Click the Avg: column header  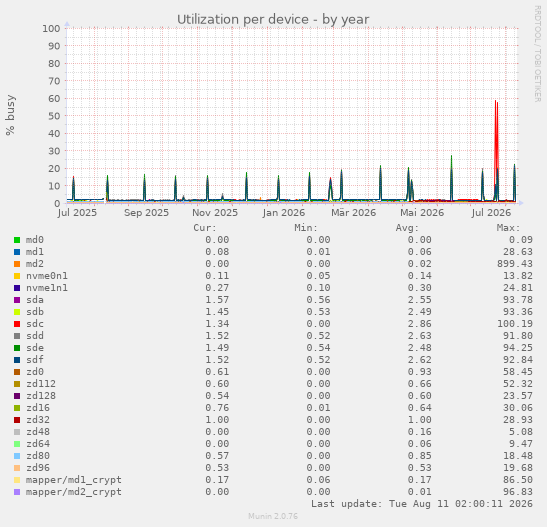click(x=407, y=228)
